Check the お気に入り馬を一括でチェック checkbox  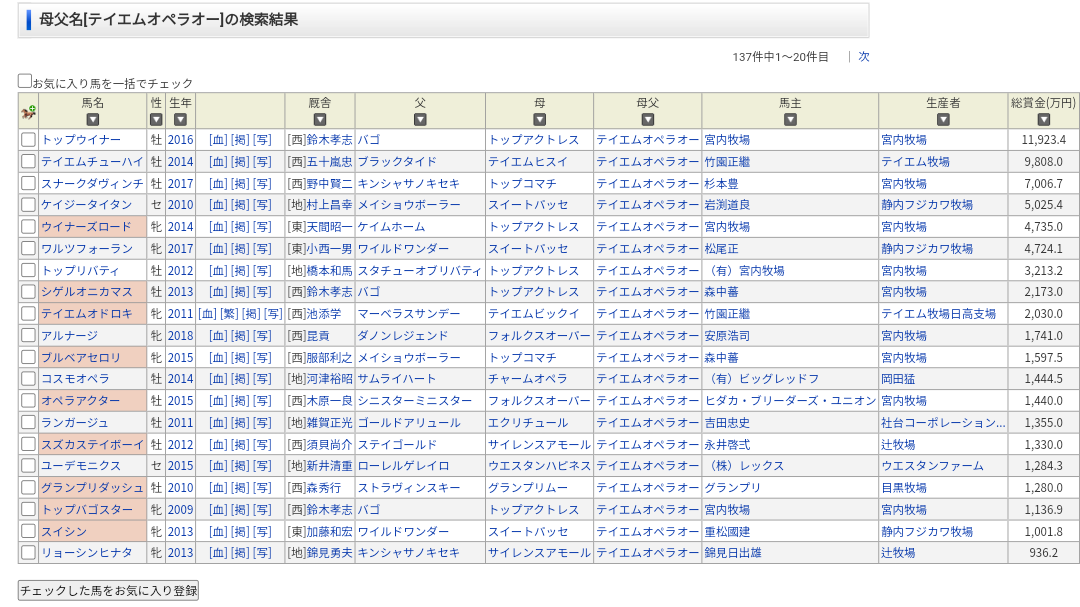click(x=25, y=81)
